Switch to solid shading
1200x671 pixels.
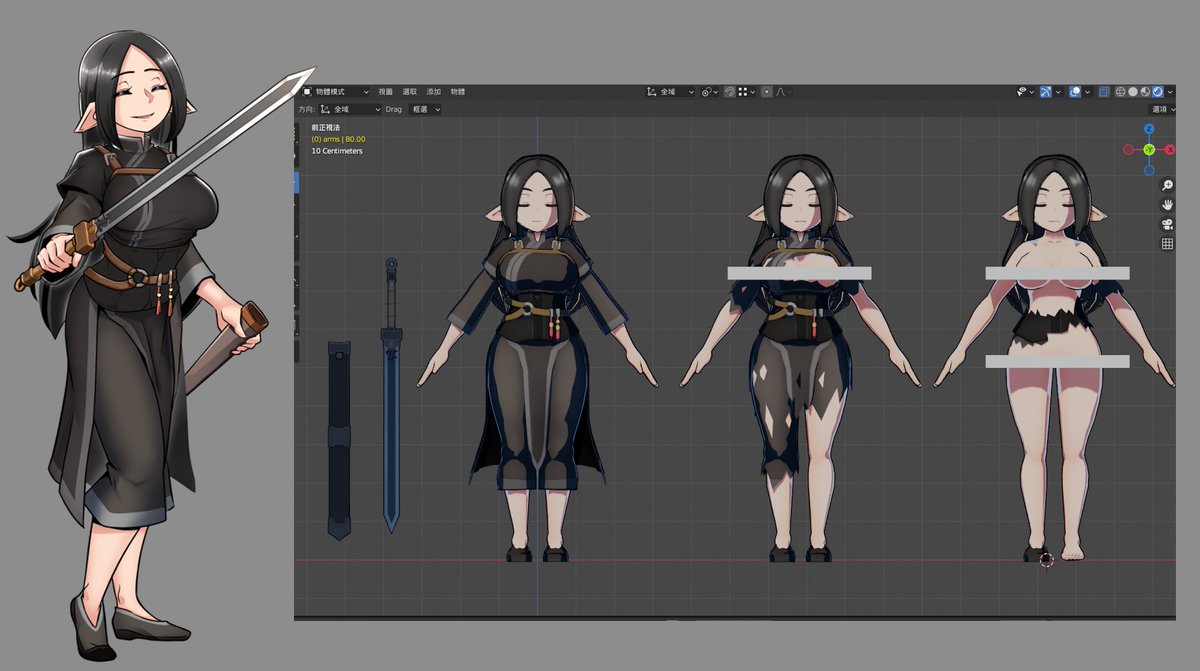[1133, 92]
